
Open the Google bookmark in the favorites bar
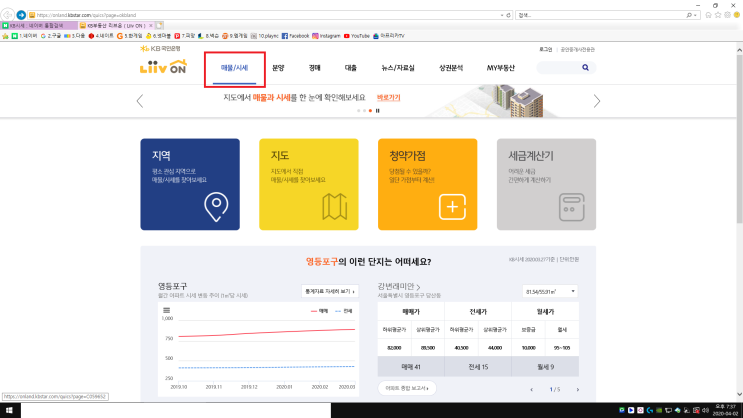51,36
